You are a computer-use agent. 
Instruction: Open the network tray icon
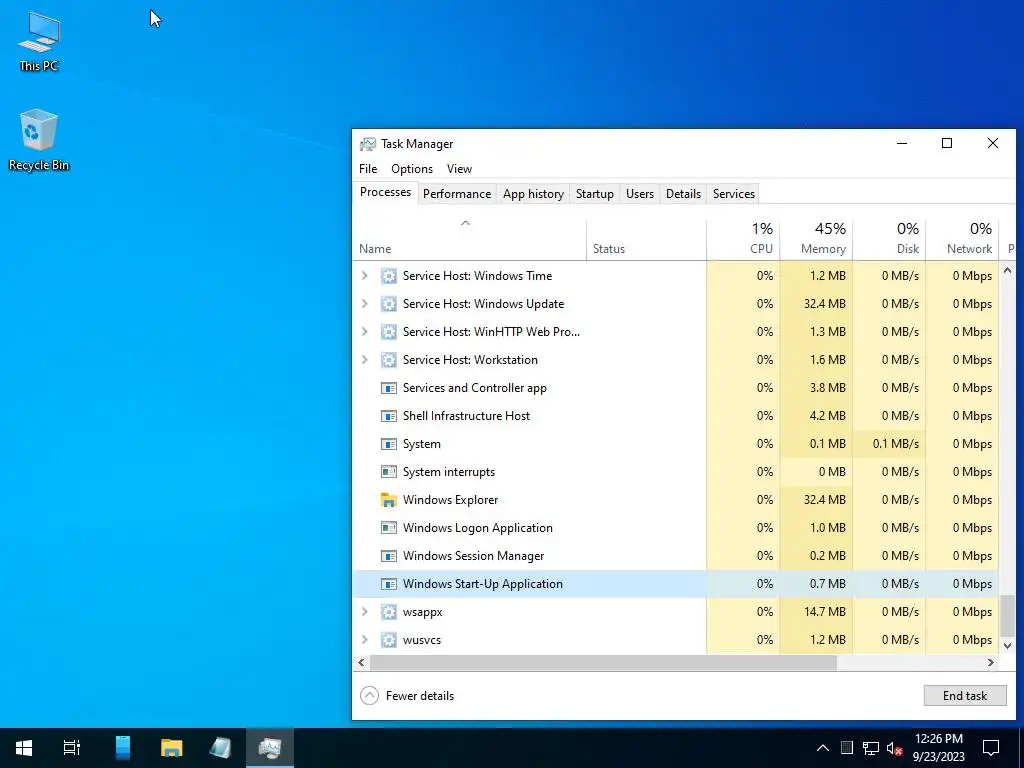pyautogui.click(x=871, y=748)
